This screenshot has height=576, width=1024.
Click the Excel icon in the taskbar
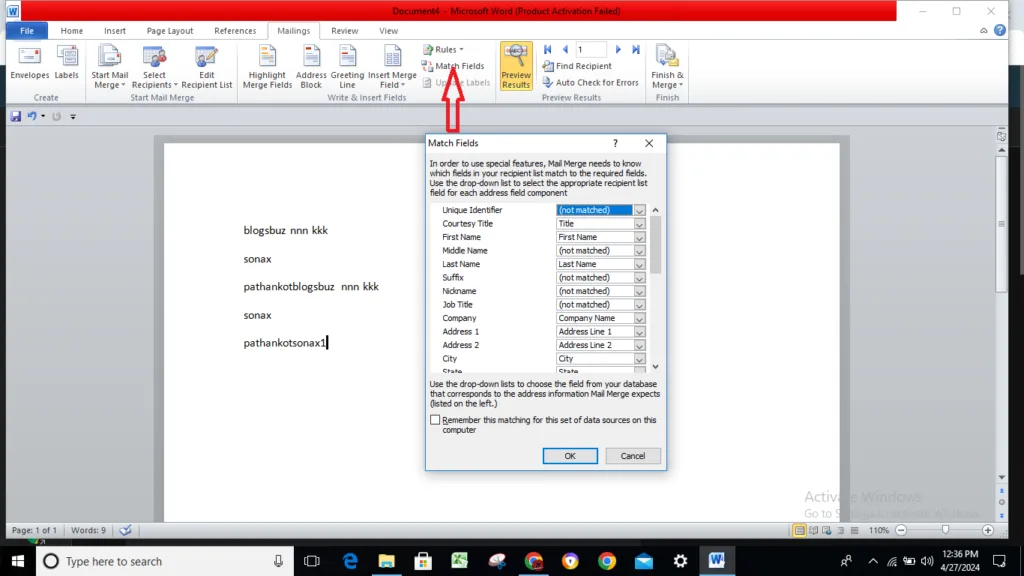459,561
